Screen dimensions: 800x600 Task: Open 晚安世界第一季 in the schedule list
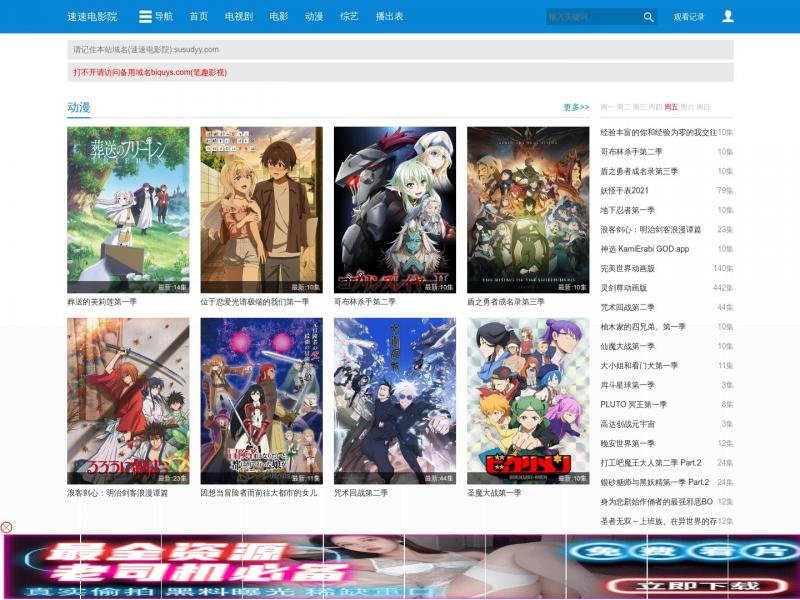[x=628, y=443]
